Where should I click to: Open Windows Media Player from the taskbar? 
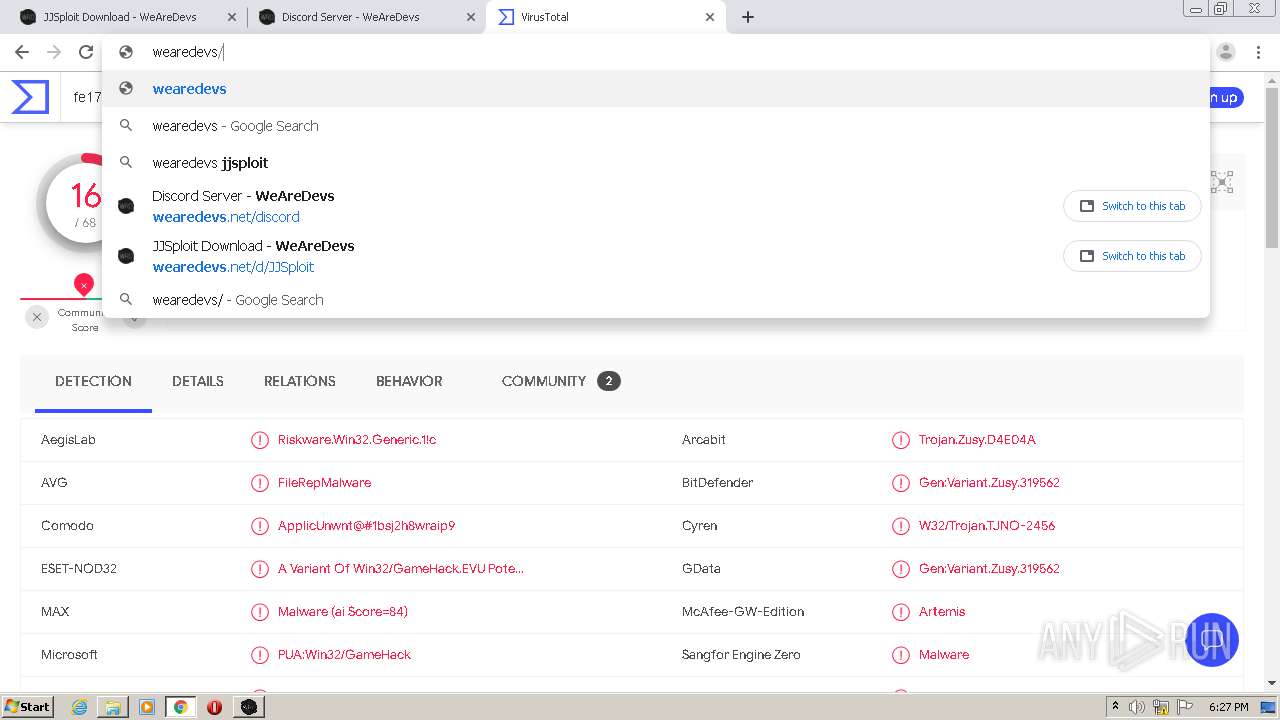(x=147, y=707)
